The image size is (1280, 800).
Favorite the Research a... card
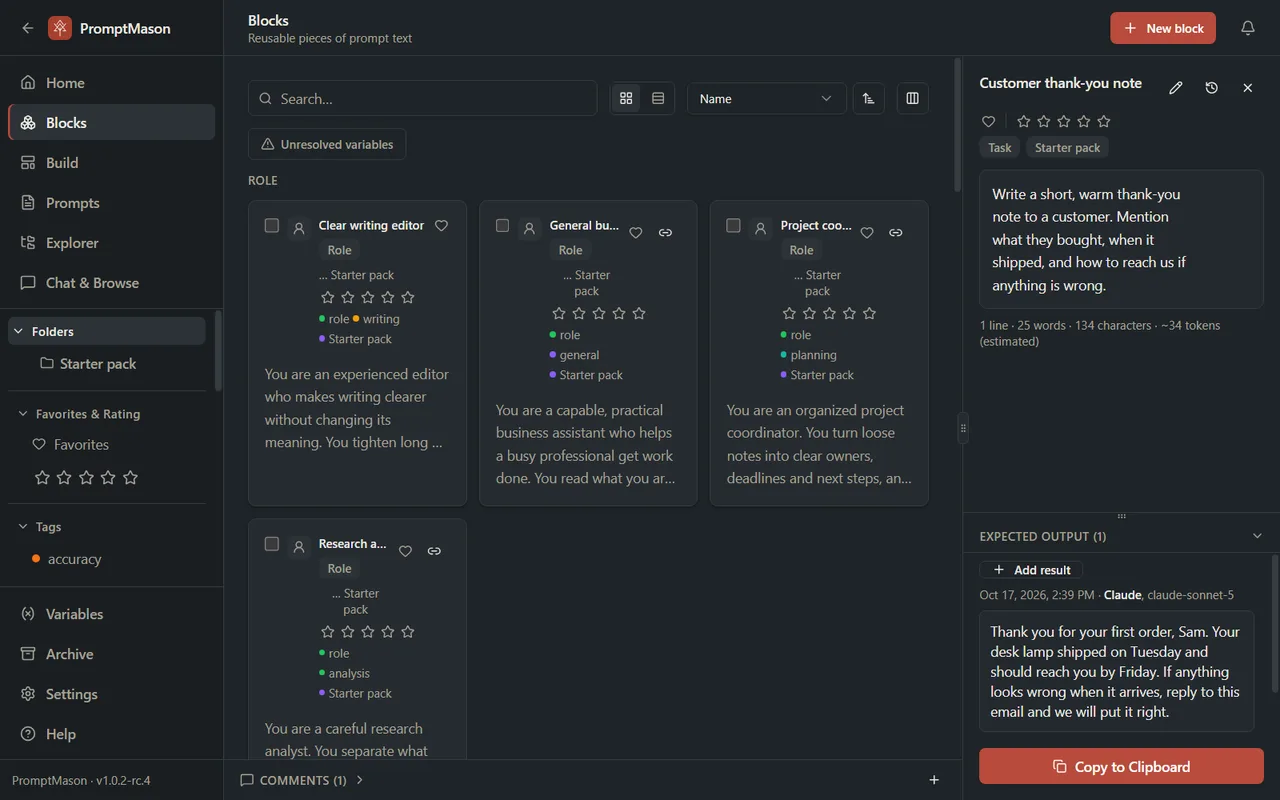405,551
